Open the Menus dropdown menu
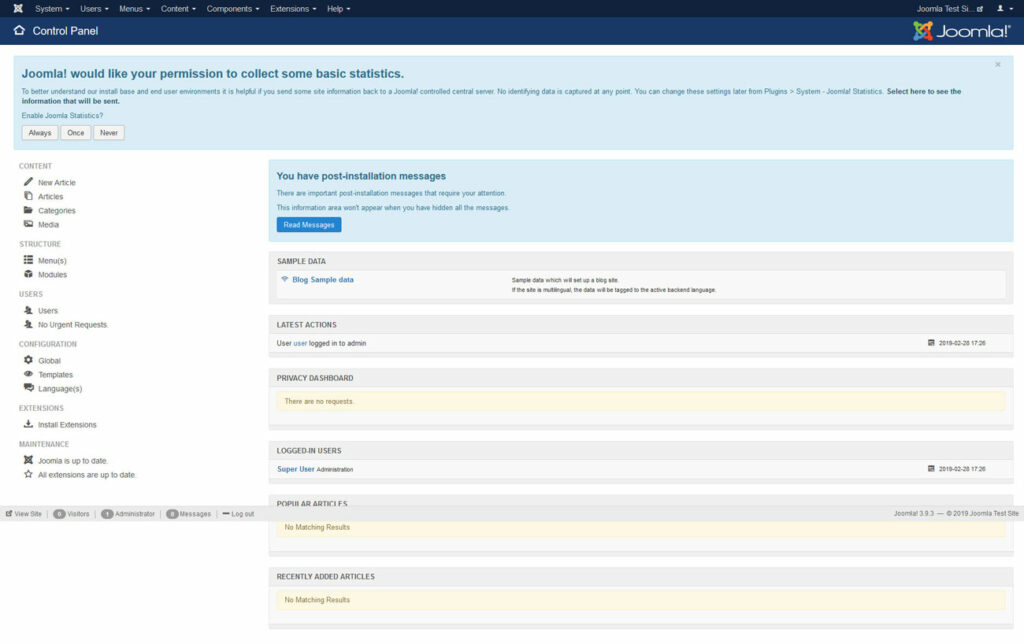Screen dimensions: 1024x644 (135, 8)
